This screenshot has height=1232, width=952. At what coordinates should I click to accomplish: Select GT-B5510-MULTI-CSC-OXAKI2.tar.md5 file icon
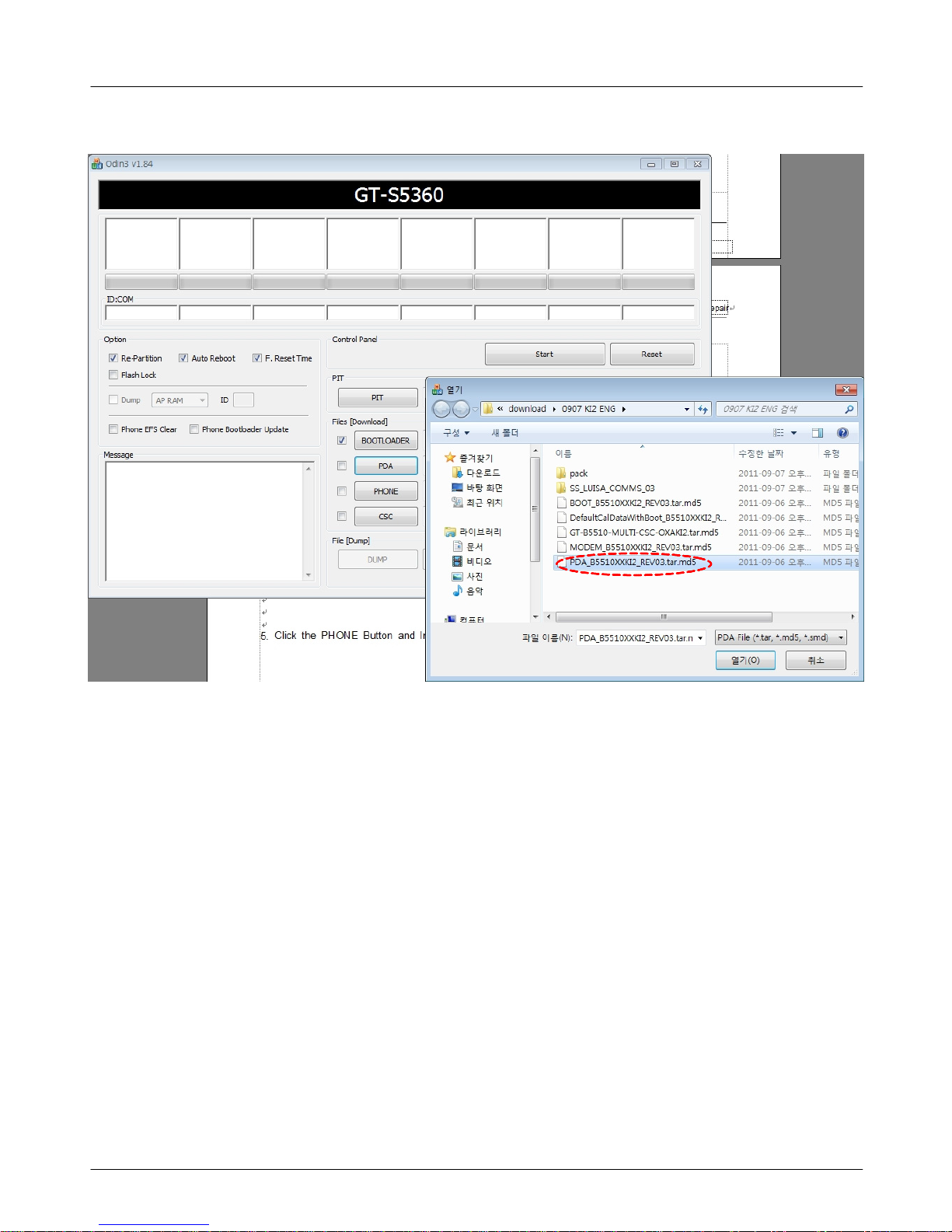[561, 532]
